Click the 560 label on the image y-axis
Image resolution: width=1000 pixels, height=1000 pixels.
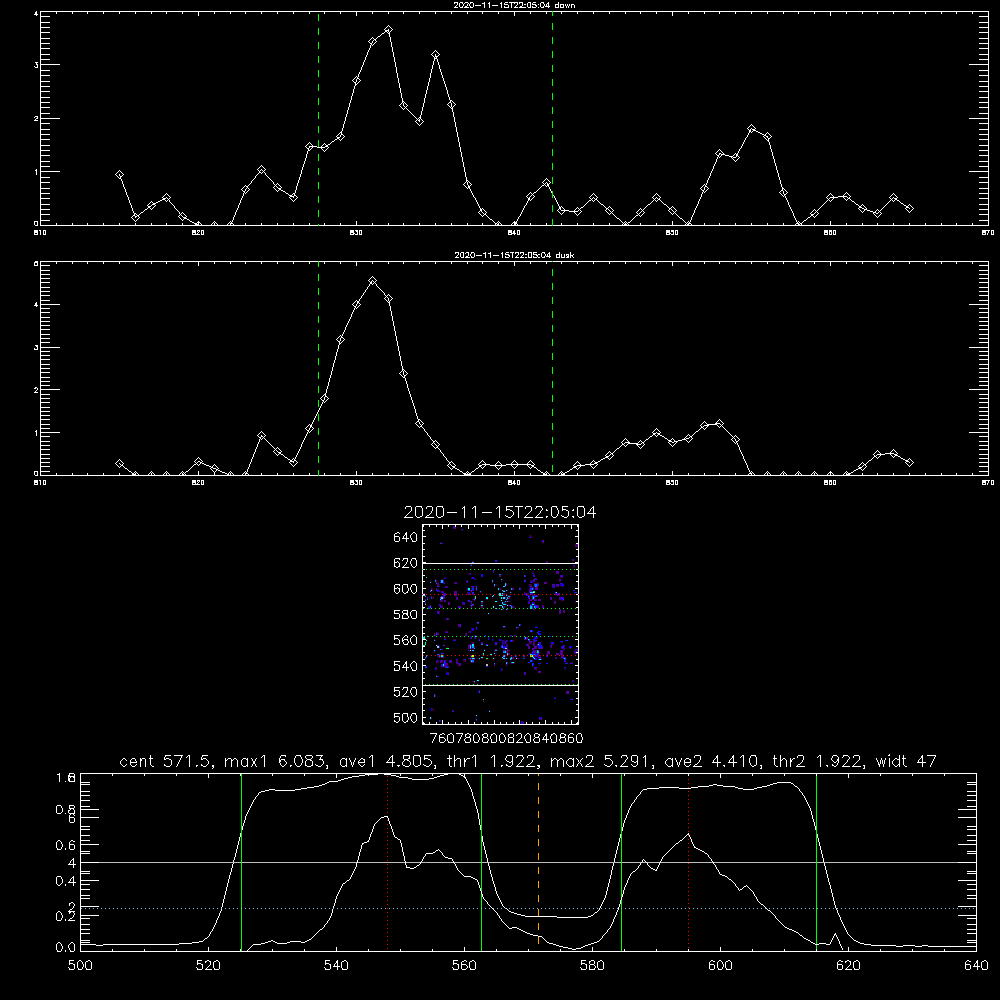[406, 640]
